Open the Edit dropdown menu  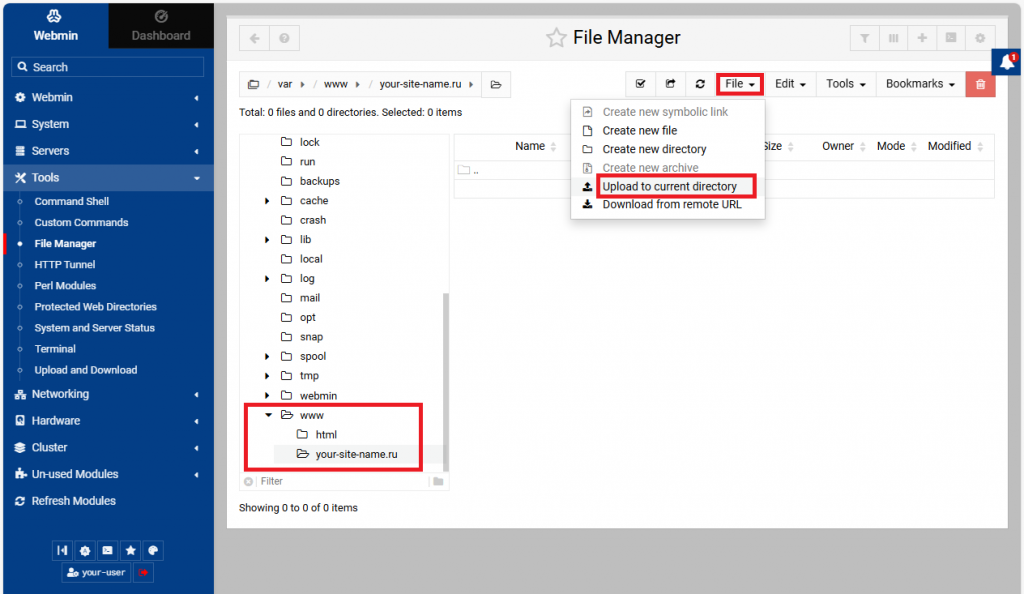click(790, 84)
